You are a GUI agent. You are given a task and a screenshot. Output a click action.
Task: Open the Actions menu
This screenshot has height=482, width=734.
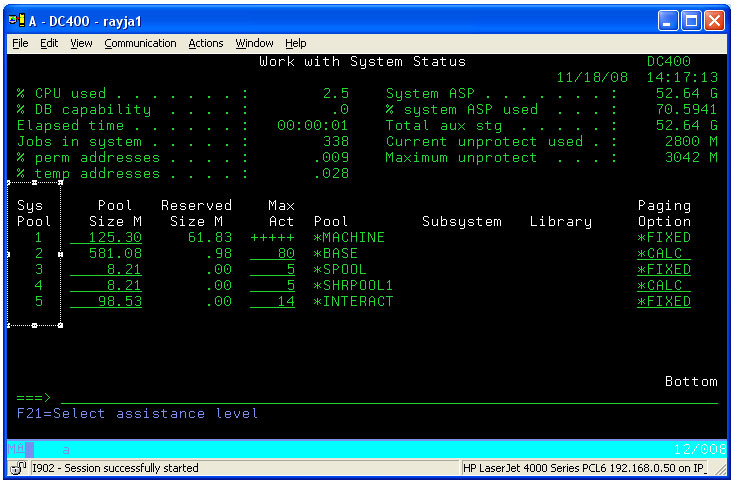tap(206, 44)
